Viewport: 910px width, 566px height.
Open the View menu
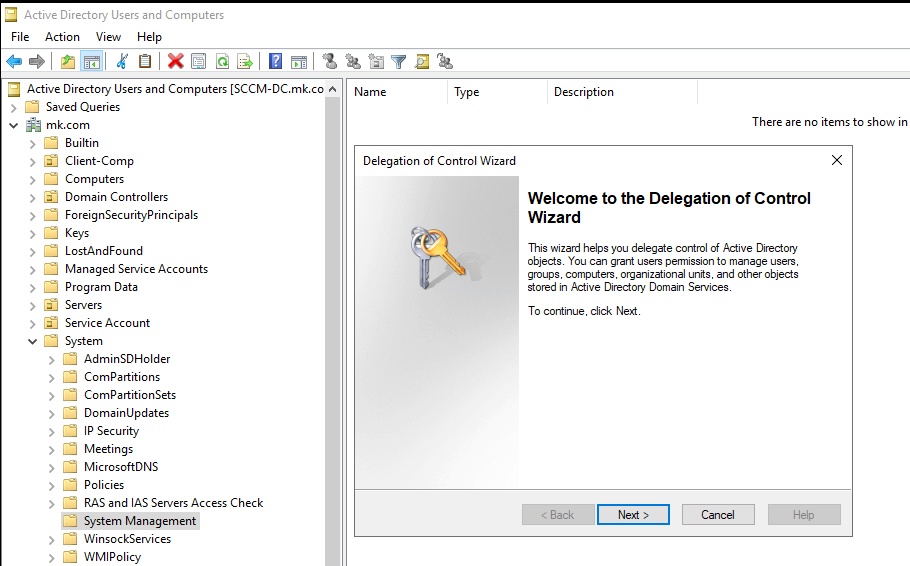[x=108, y=37]
